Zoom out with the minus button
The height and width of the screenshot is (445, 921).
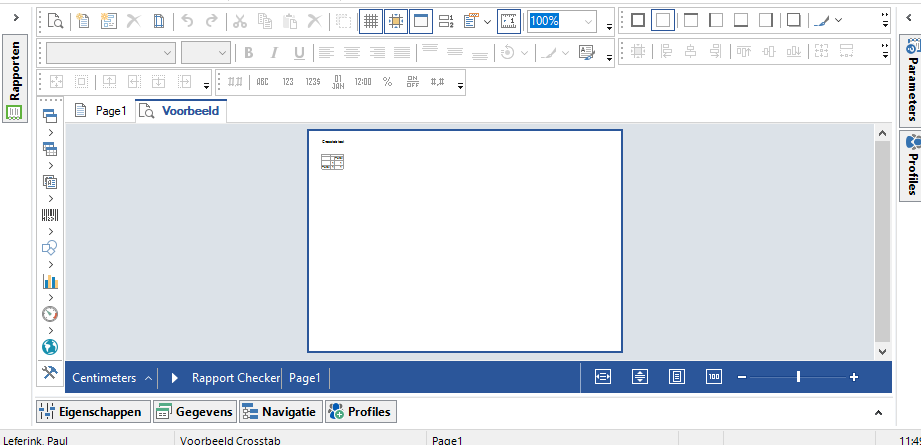[x=742, y=377]
